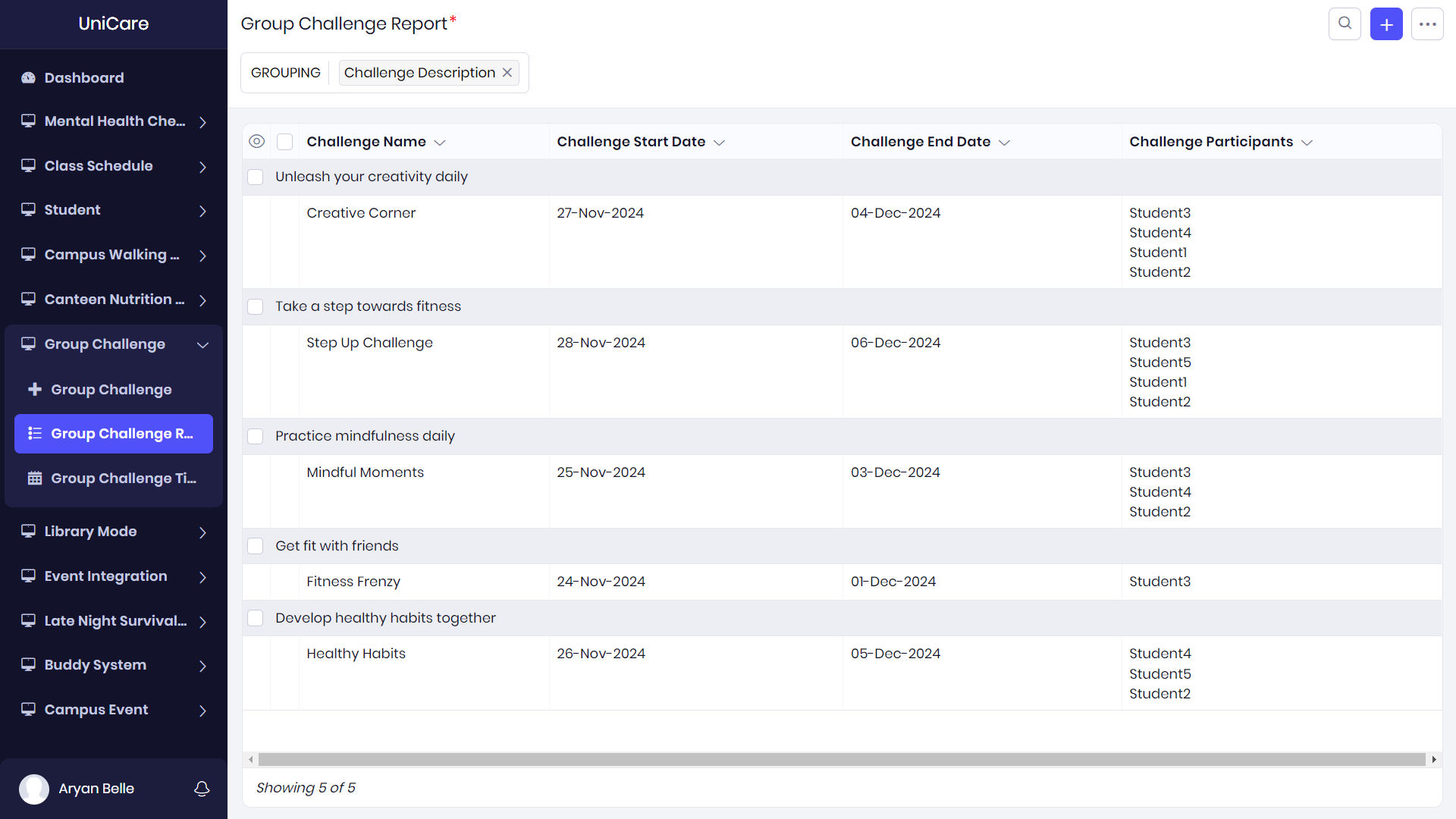Expand the Library Mode sidebar menu
This screenshot has width=1456, height=819.
click(x=114, y=532)
